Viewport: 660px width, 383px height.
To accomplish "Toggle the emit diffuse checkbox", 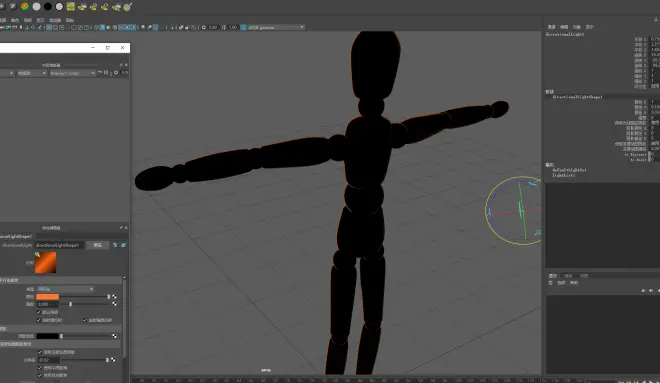I will (x=39, y=320).
